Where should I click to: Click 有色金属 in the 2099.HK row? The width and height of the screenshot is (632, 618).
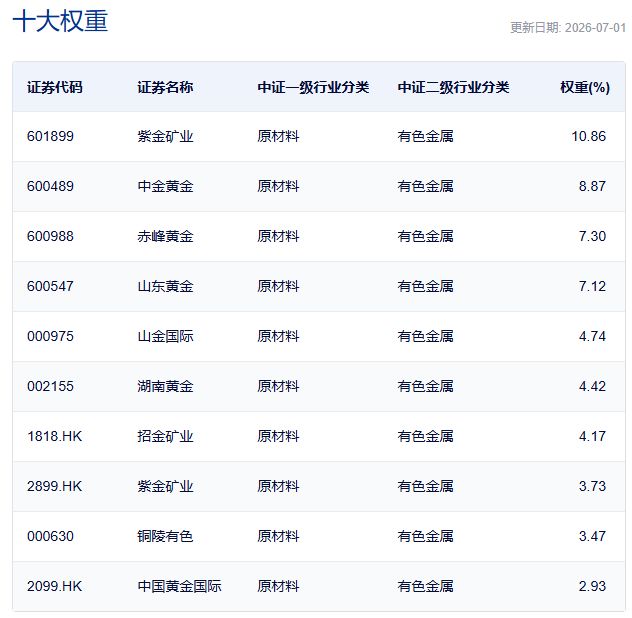[x=426, y=586]
